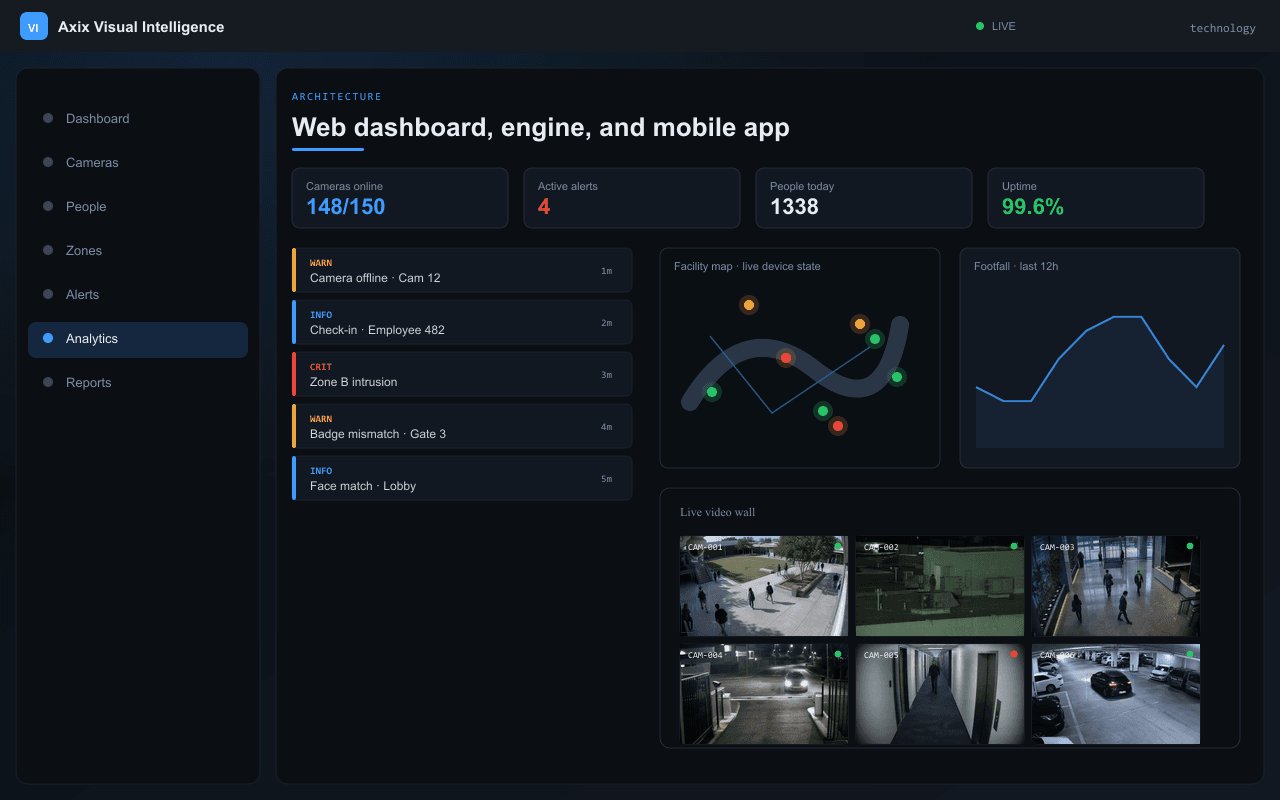Select the Reports menu item
The image size is (1280, 800).
coord(138,382)
